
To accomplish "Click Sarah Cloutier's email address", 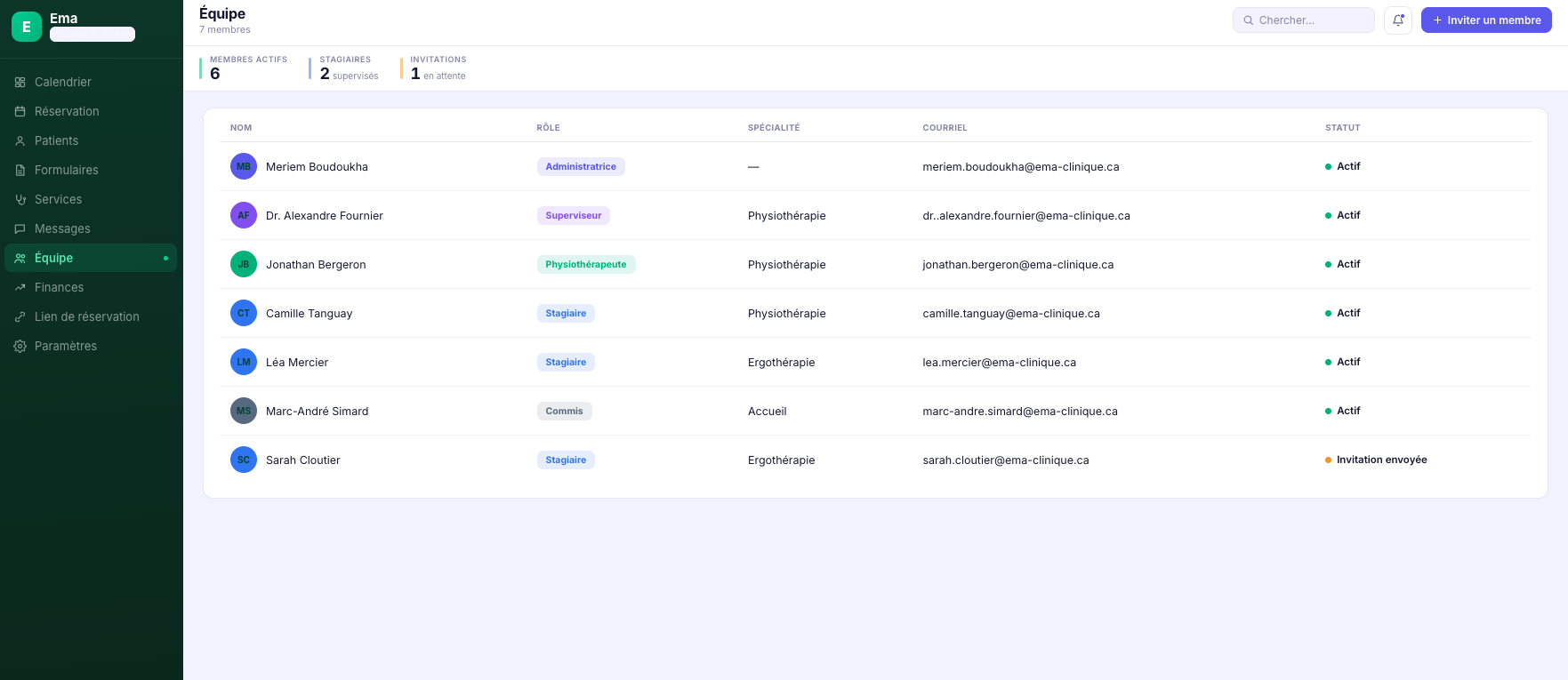I will coord(1006,460).
